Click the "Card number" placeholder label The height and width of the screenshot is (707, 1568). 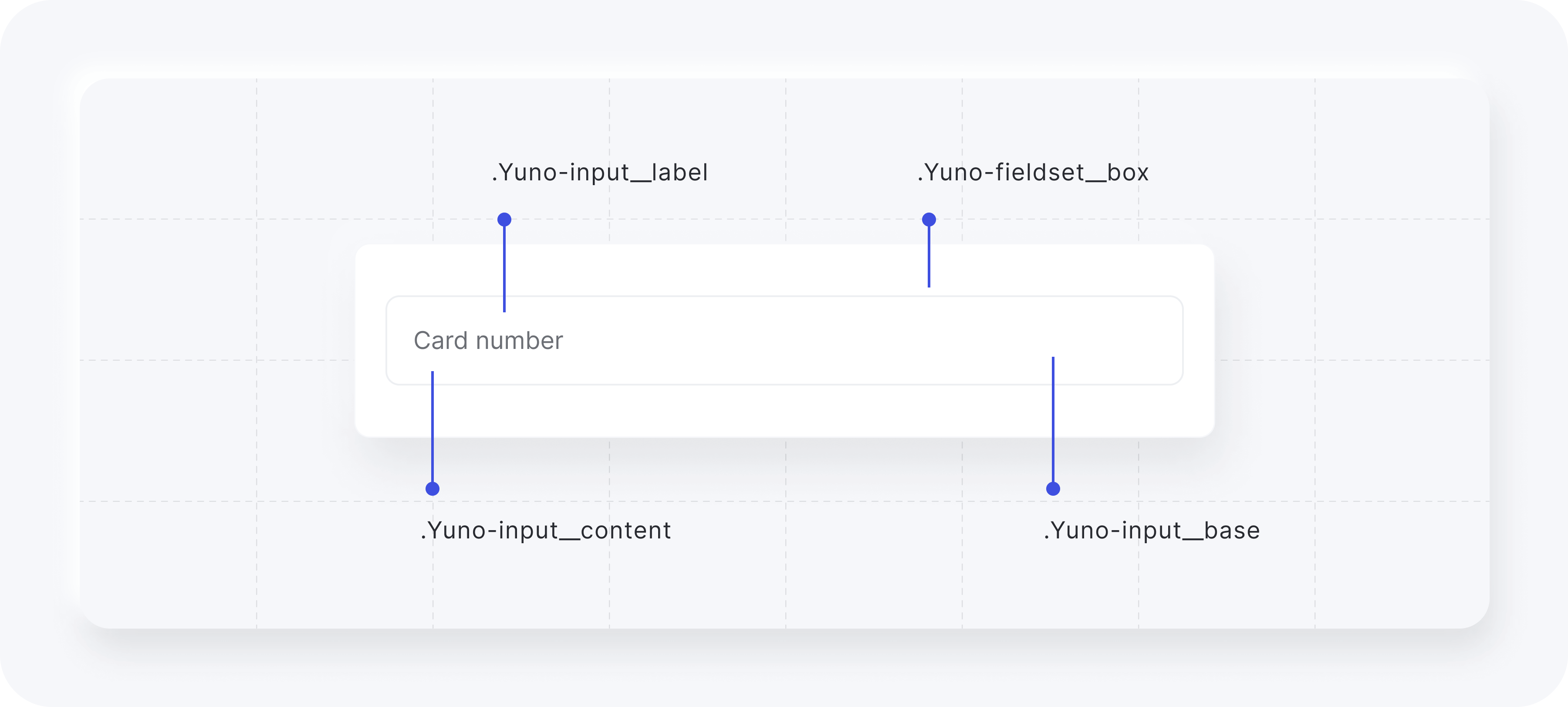click(488, 340)
